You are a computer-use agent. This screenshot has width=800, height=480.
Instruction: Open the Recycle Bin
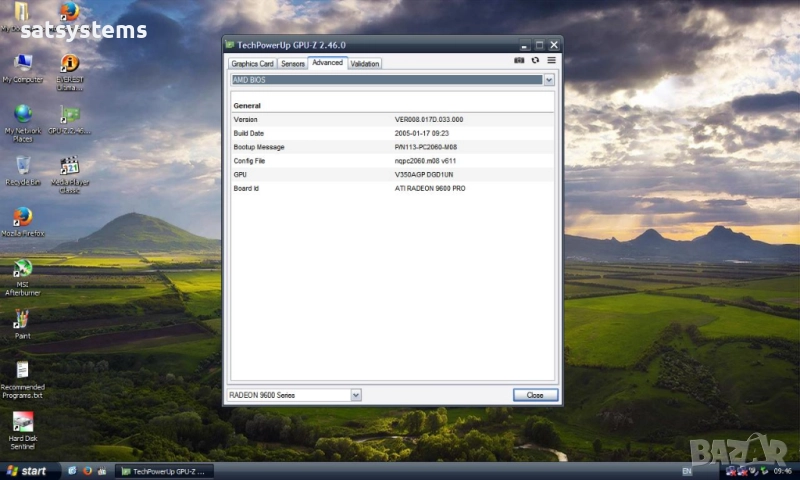click(22, 166)
